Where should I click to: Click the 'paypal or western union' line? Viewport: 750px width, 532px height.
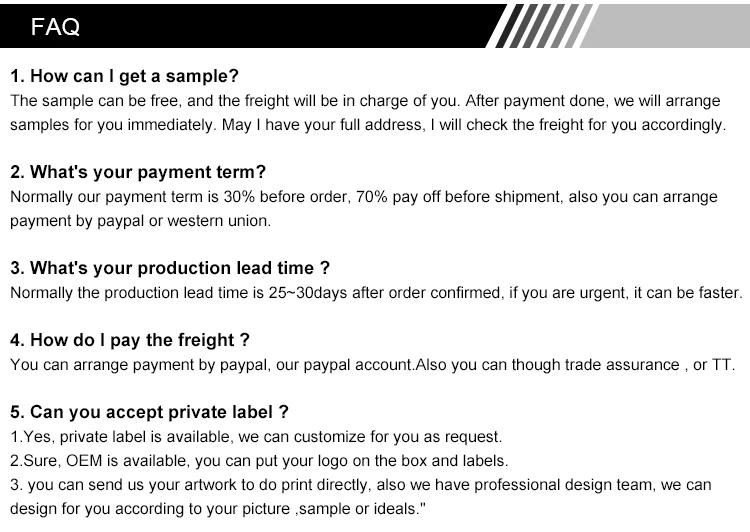click(x=140, y=221)
